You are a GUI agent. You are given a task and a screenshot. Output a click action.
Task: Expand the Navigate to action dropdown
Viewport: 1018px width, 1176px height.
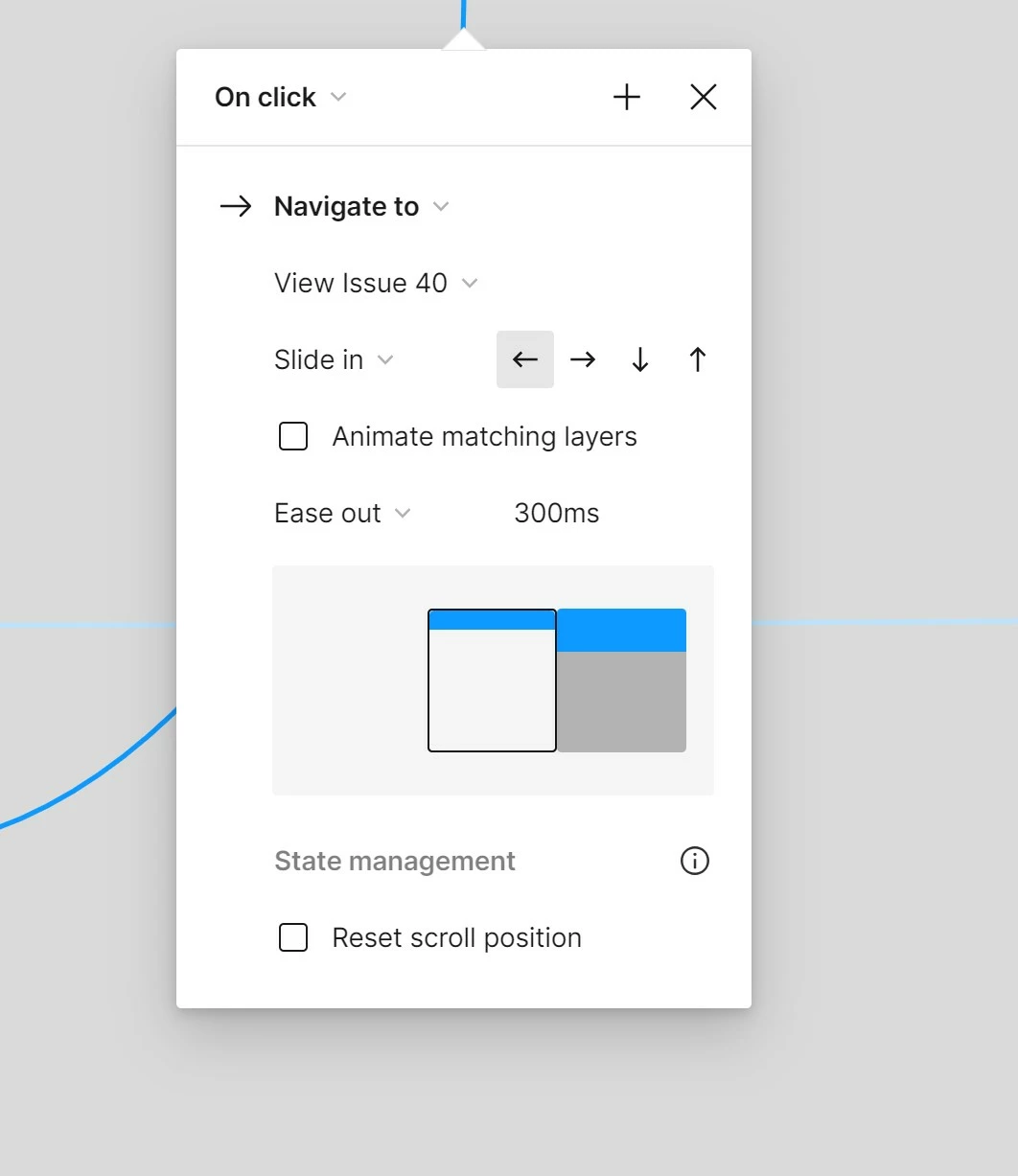(x=441, y=206)
